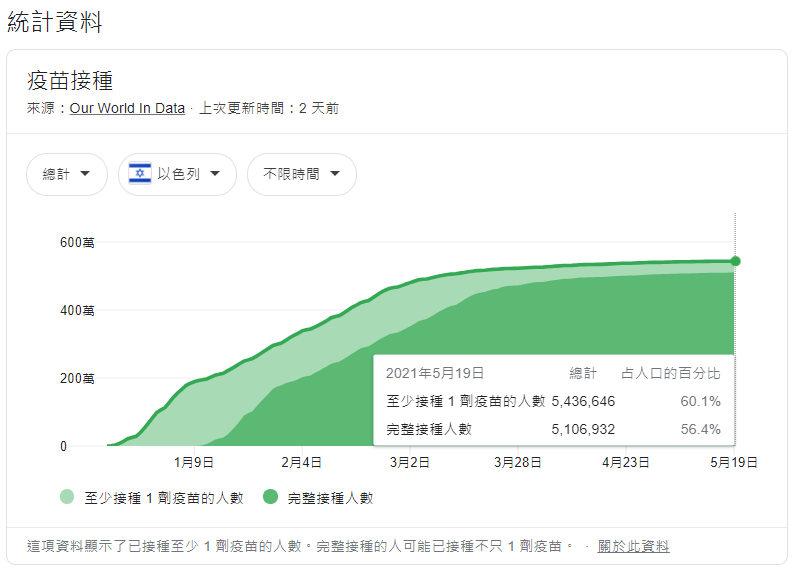The width and height of the screenshot is (793, 571).
Task: Click the 3月2日 axis label
Action: [x=410, y=462]
